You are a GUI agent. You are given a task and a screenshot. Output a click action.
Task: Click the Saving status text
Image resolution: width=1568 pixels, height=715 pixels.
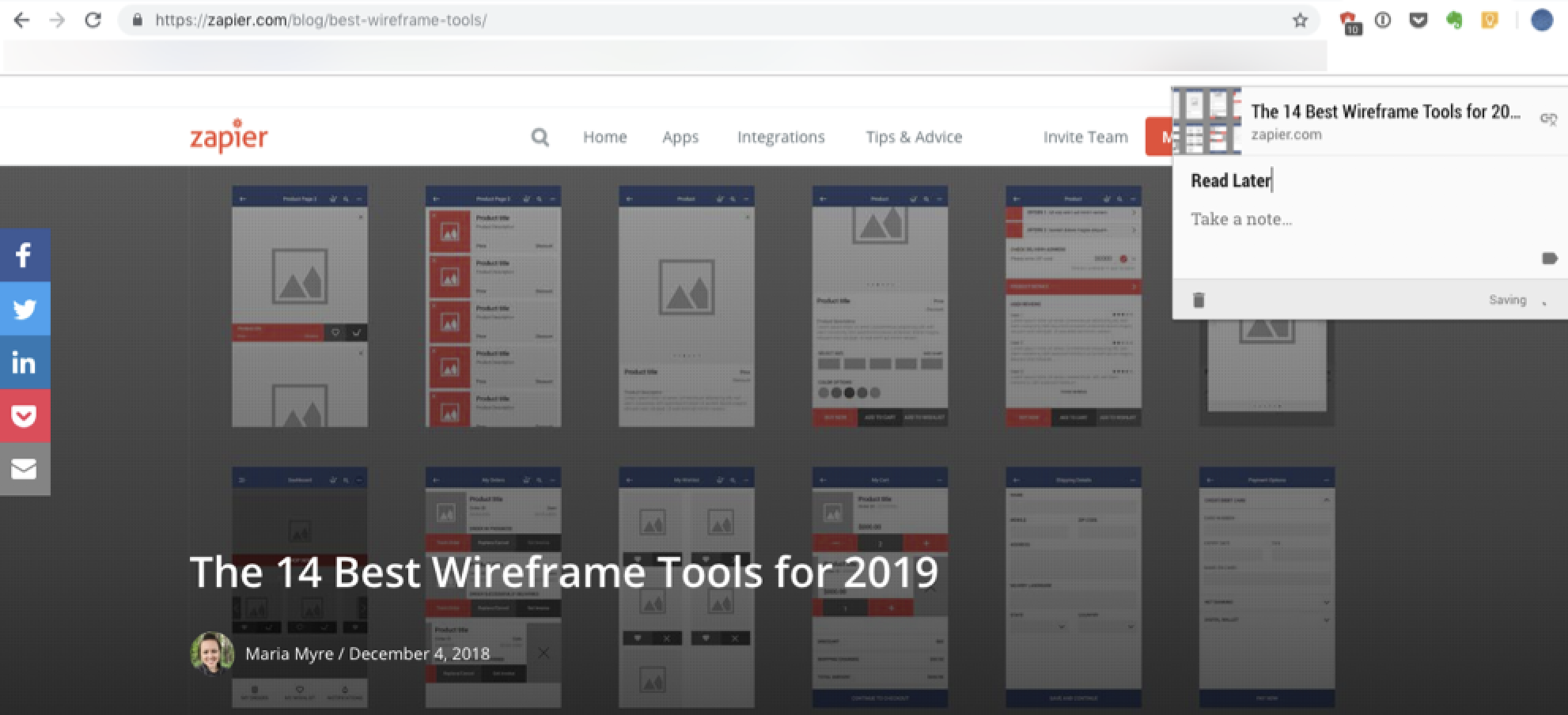pos(1507,300)
